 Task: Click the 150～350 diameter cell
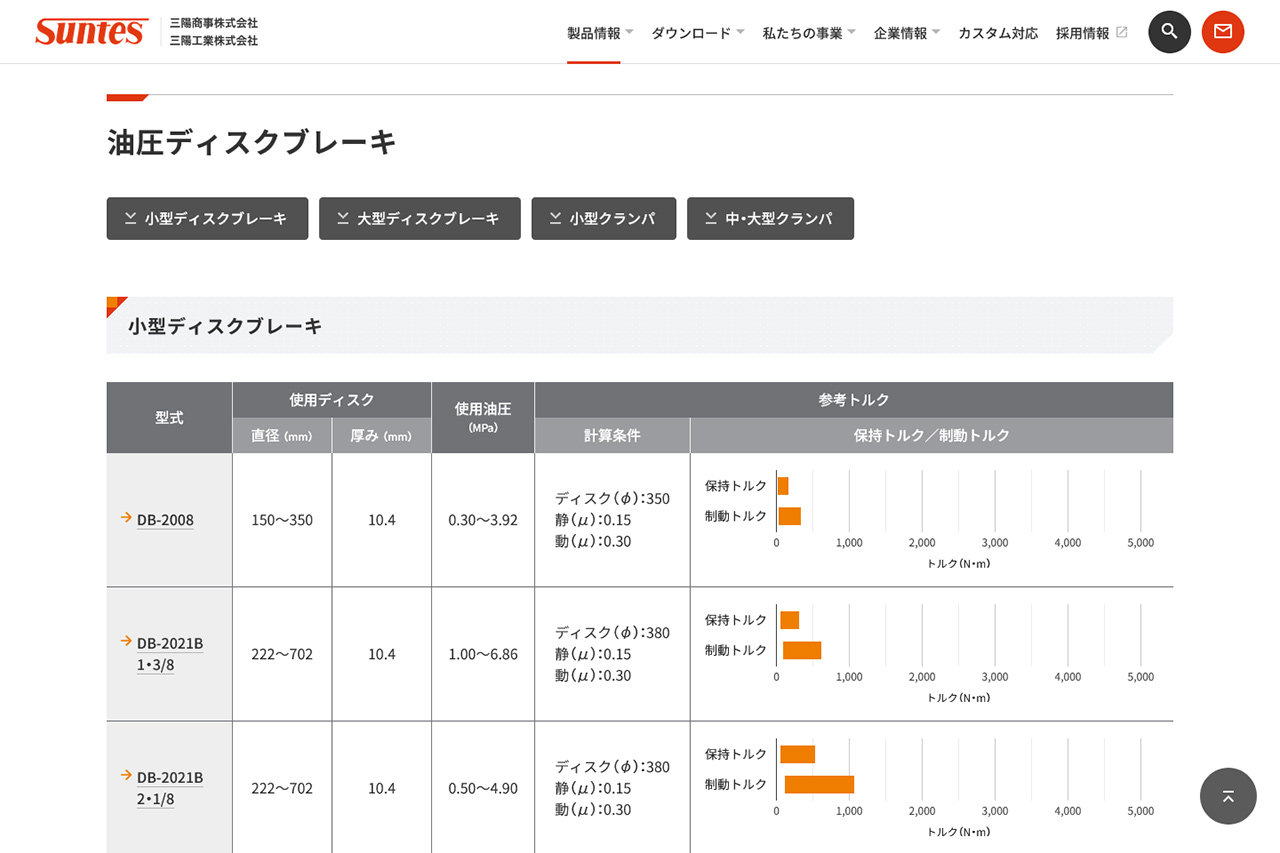(282, 520)
